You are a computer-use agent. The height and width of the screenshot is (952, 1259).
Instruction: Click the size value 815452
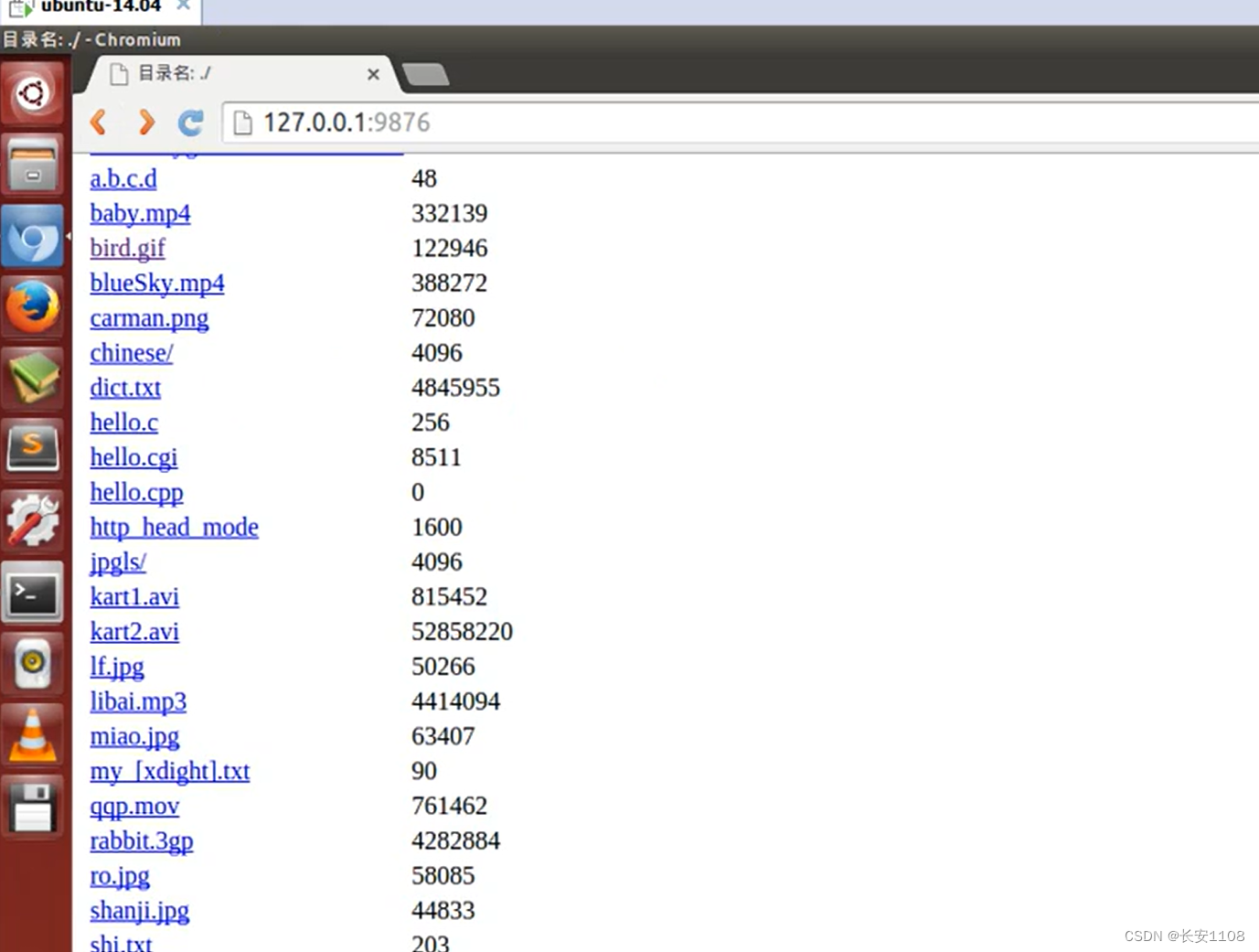pos(449,596)
